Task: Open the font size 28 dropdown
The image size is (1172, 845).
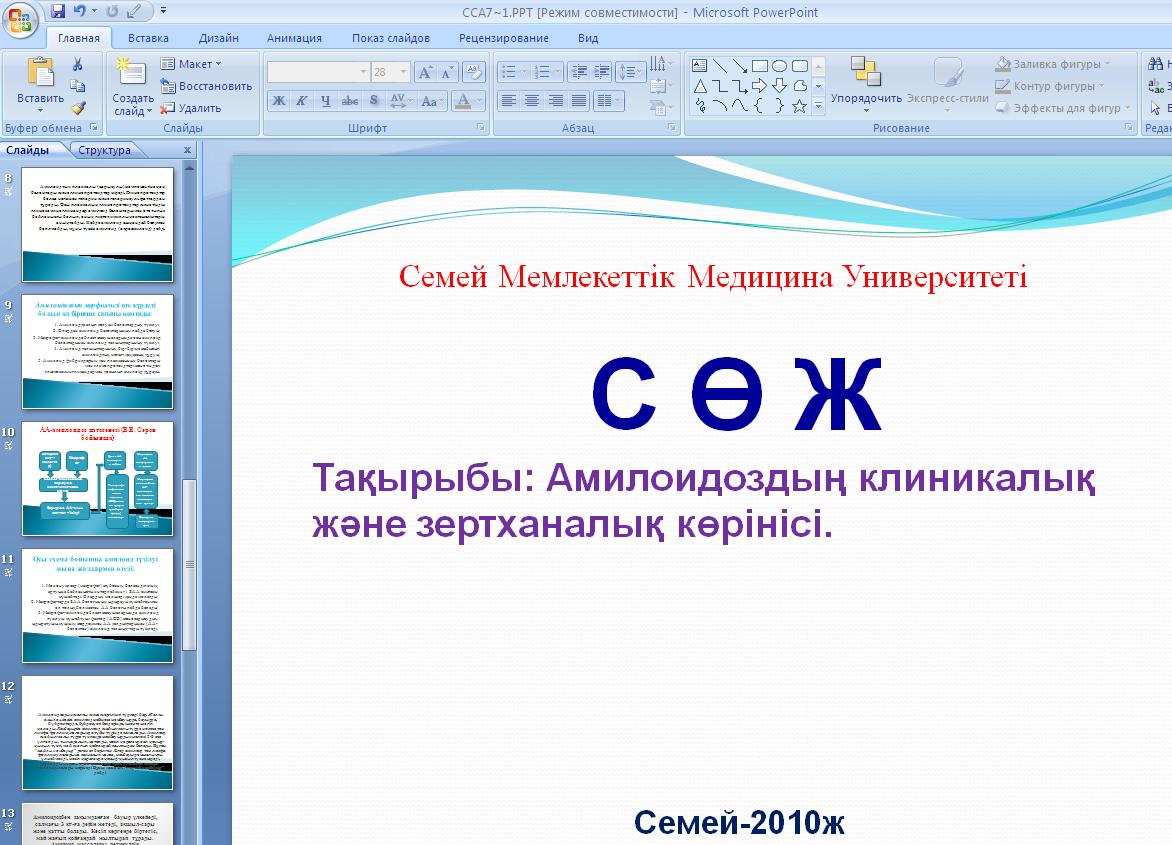Action: 404,72
